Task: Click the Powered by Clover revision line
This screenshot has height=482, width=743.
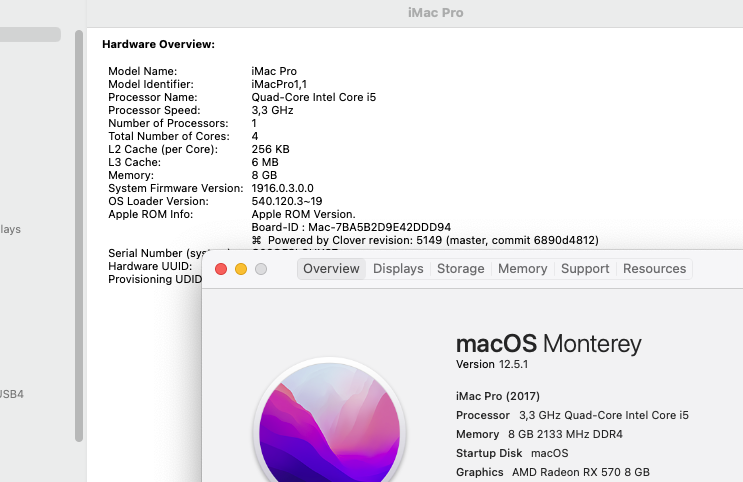Action: point(425,240)
